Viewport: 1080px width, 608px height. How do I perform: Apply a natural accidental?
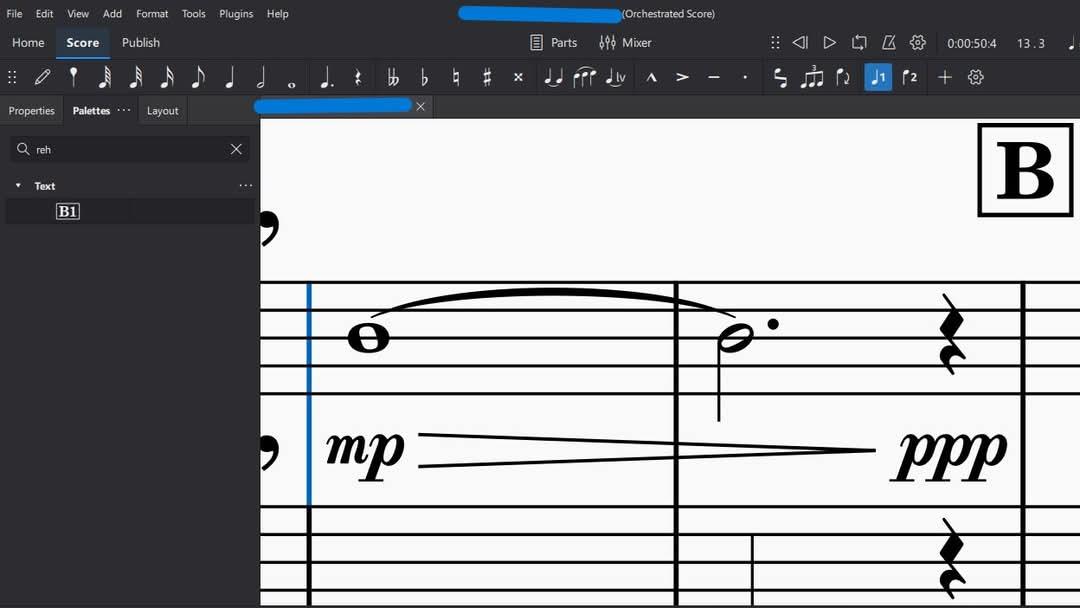tap(455, 77)
